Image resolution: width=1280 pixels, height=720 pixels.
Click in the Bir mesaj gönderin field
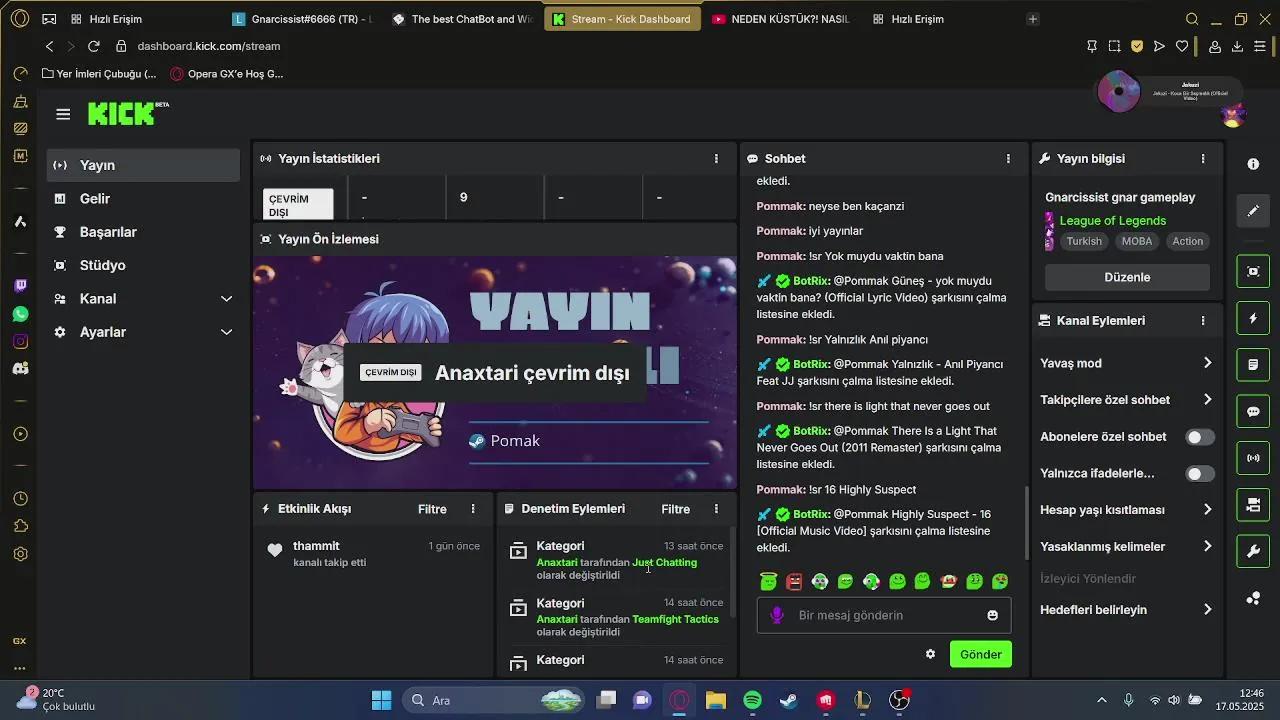pos(883,615)
